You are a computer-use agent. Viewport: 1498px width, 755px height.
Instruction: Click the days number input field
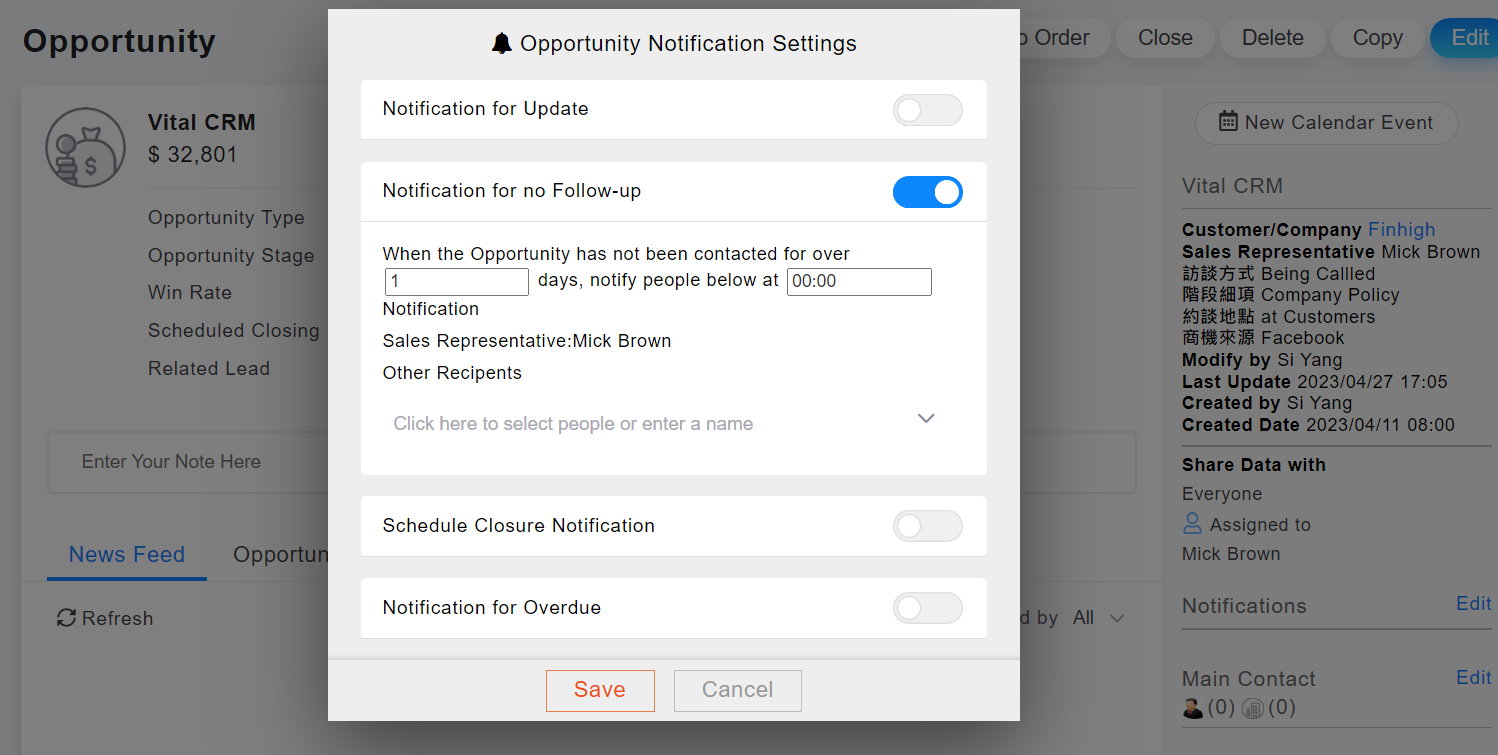pos(456,282)
